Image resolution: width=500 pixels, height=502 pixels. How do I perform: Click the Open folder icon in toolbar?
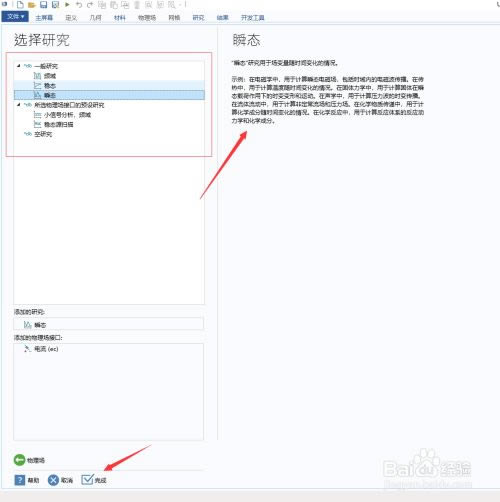[x=32, y=5]
